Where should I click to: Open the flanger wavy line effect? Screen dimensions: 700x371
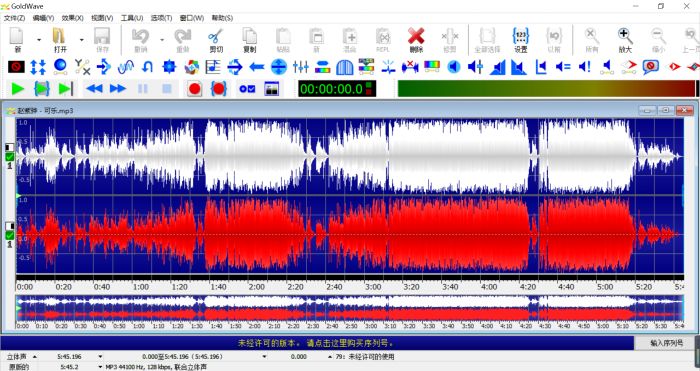[x=125, y=67]
